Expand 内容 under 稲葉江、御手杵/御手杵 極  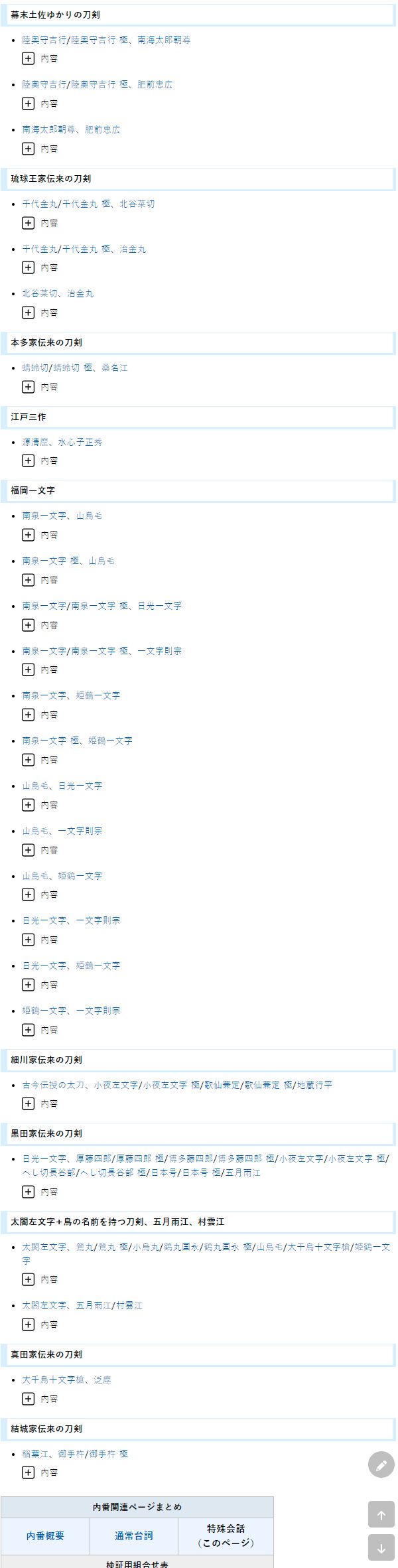coord(28,1472)
